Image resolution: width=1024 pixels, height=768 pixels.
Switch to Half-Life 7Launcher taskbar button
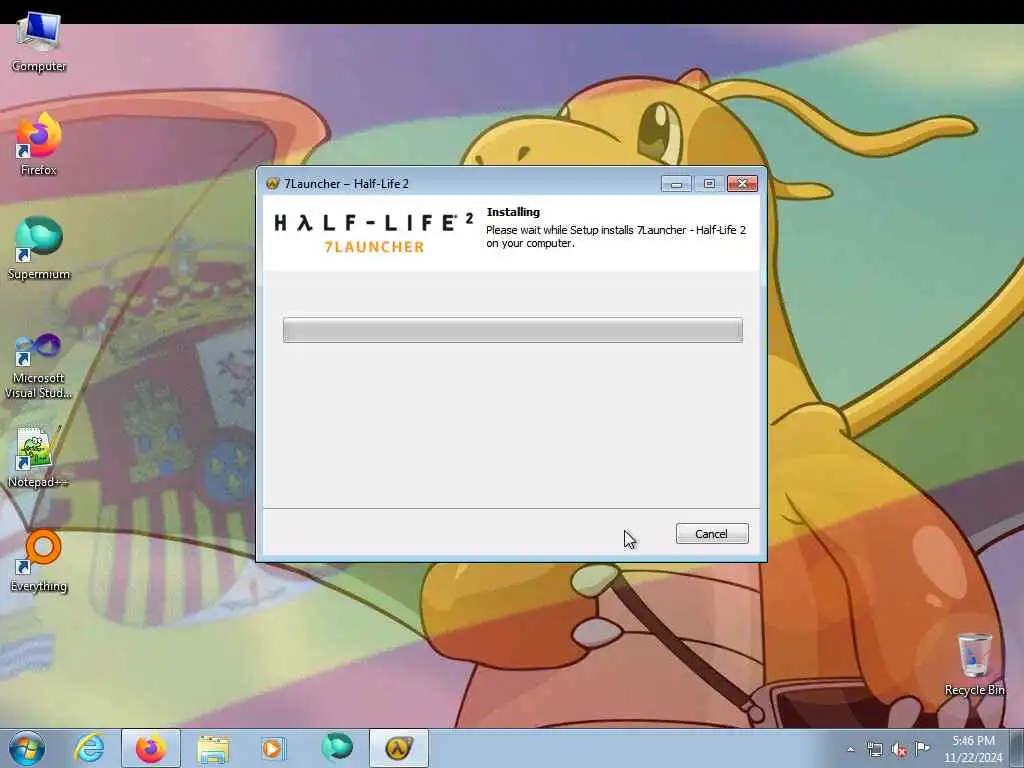coord(399,748)
